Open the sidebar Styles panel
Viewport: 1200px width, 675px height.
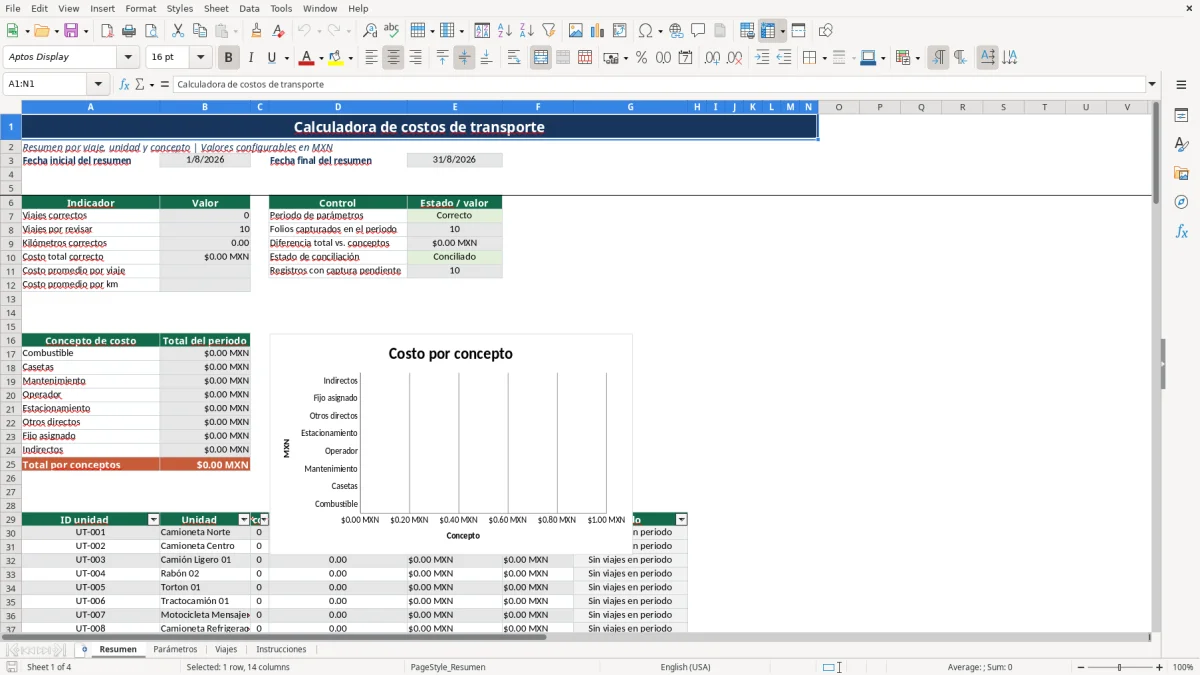click(x=1181, y=144)
